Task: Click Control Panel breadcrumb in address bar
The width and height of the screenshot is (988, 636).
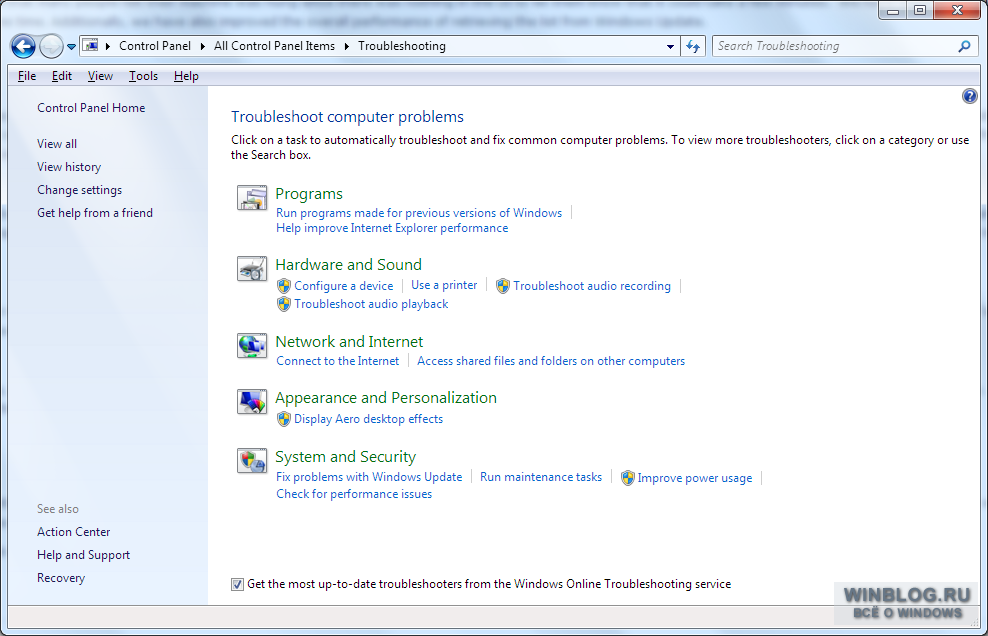Action: pos(155,46)
